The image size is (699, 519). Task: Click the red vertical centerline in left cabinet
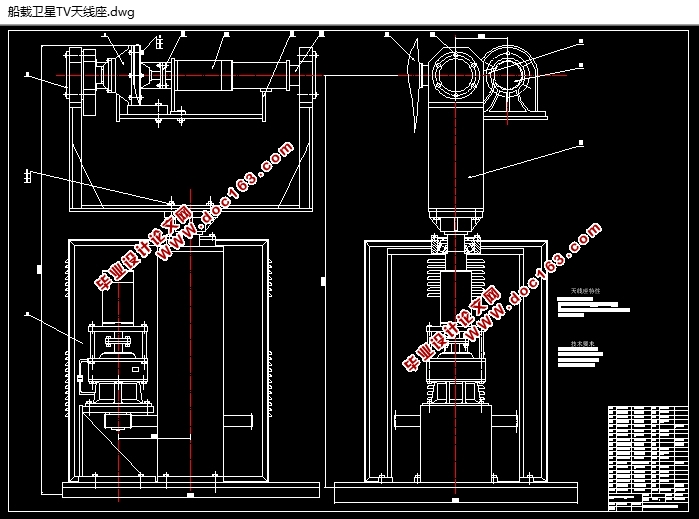coord(191,339)
